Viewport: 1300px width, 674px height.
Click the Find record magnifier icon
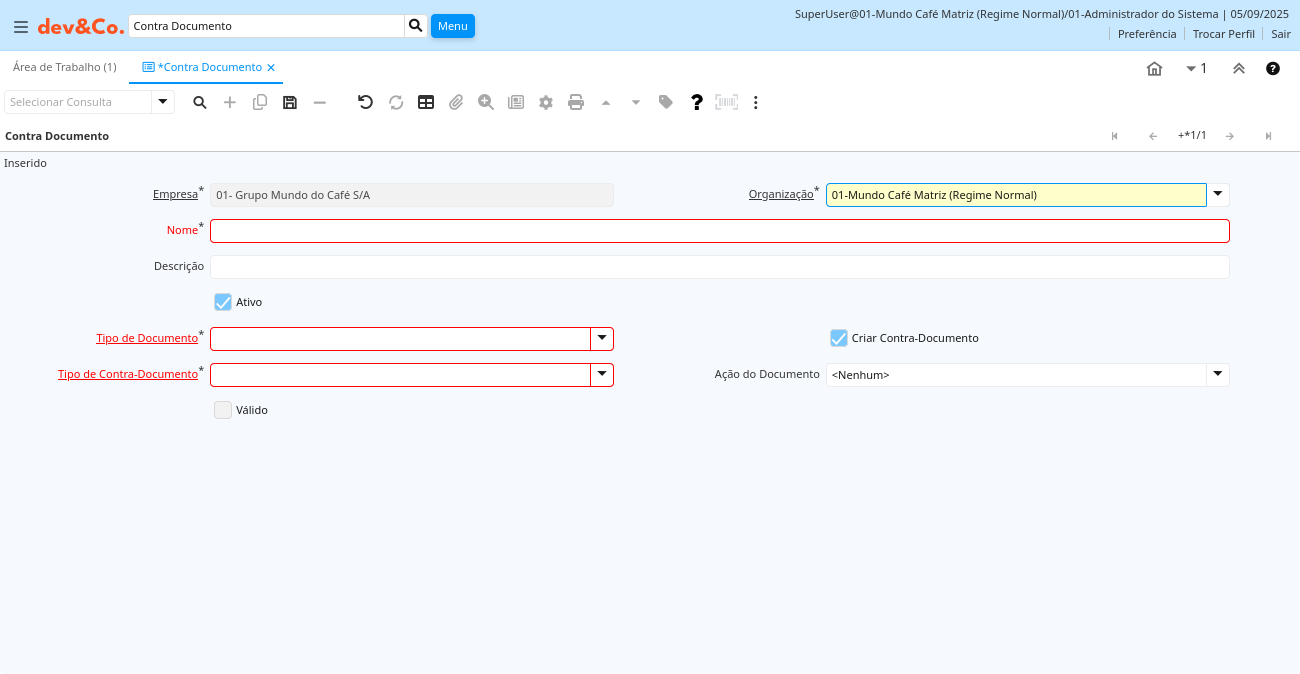(200, 102)
